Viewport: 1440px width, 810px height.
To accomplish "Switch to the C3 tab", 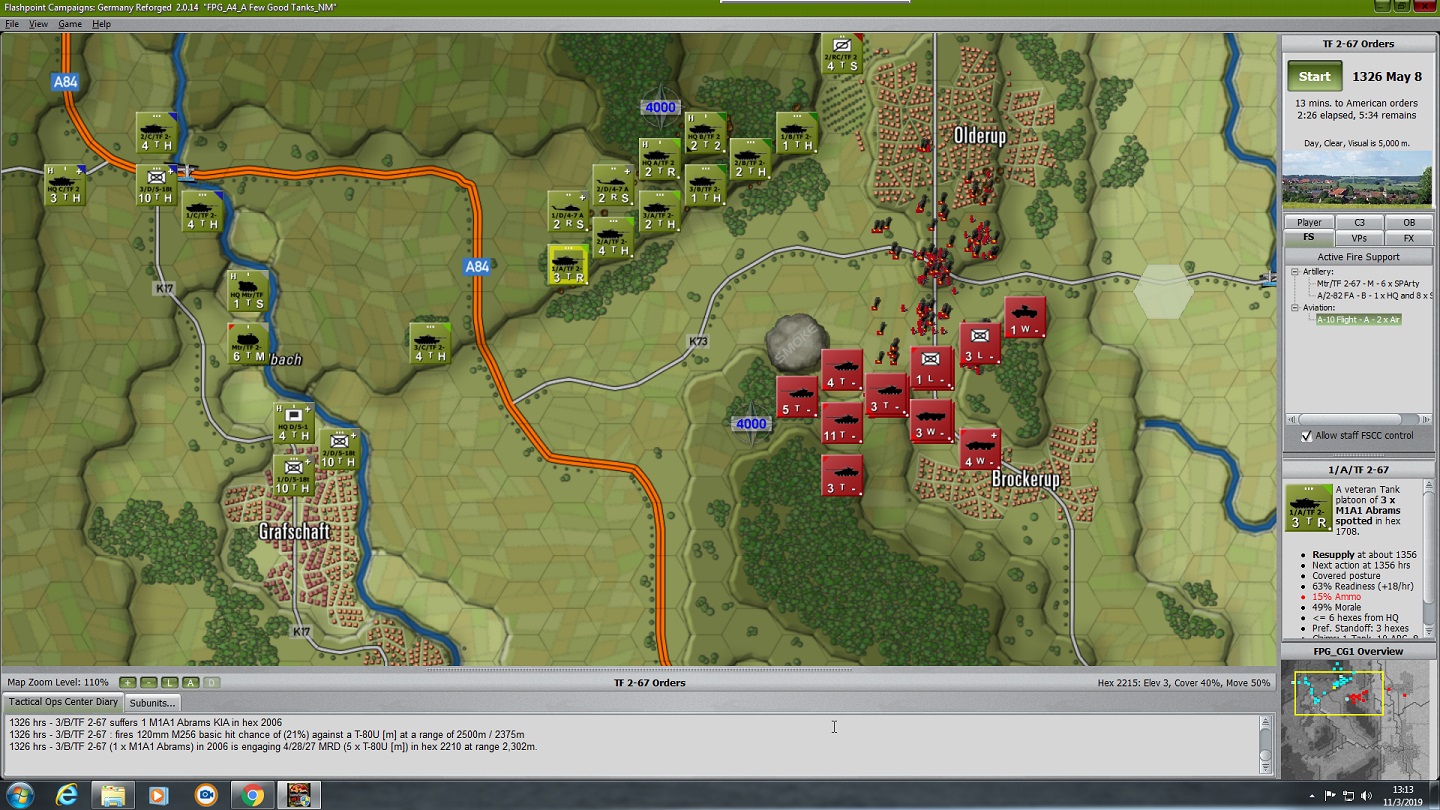I will pos(1359,222).
